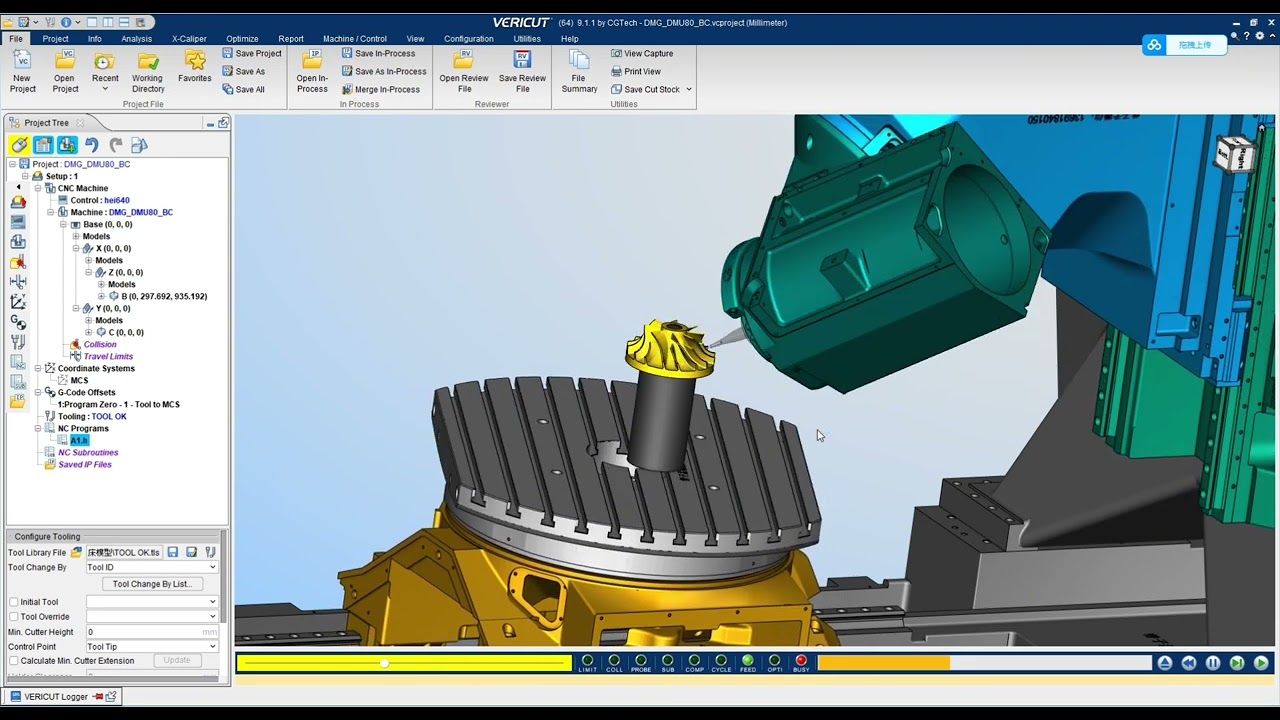Rewind the NC program
Screen dimensions: 1280x720
pyautogui.click(x=1189, y=663)
